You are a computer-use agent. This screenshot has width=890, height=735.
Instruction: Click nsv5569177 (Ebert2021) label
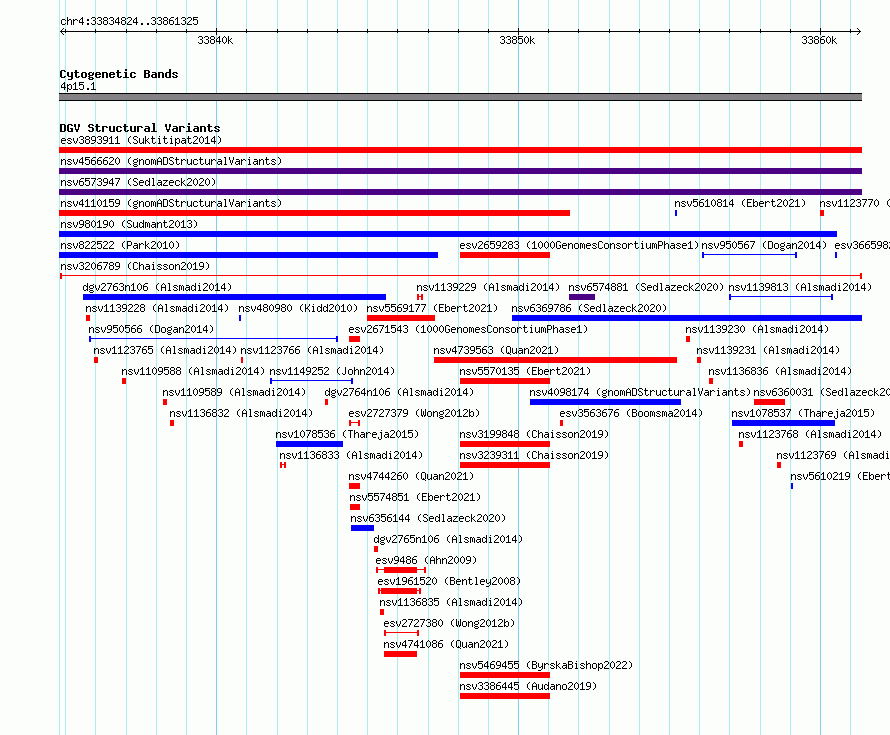(432, 308)
